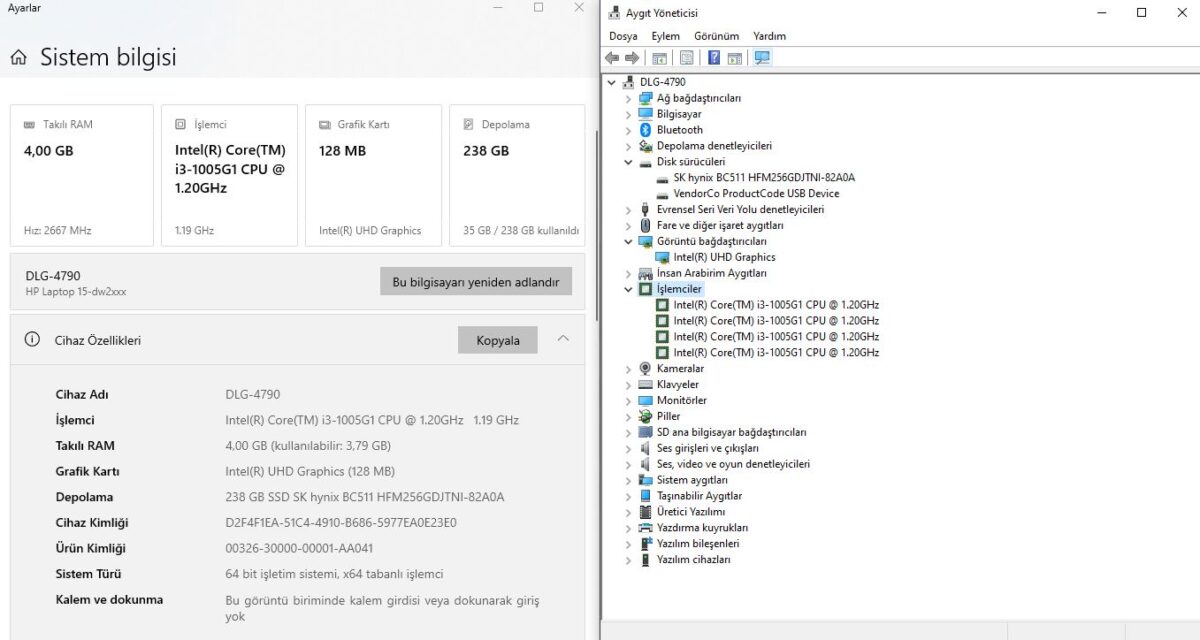Maximize the Aygıt Yöneticisi window
Screen dimensions: 1200x640
click(x=1141, y=13)
